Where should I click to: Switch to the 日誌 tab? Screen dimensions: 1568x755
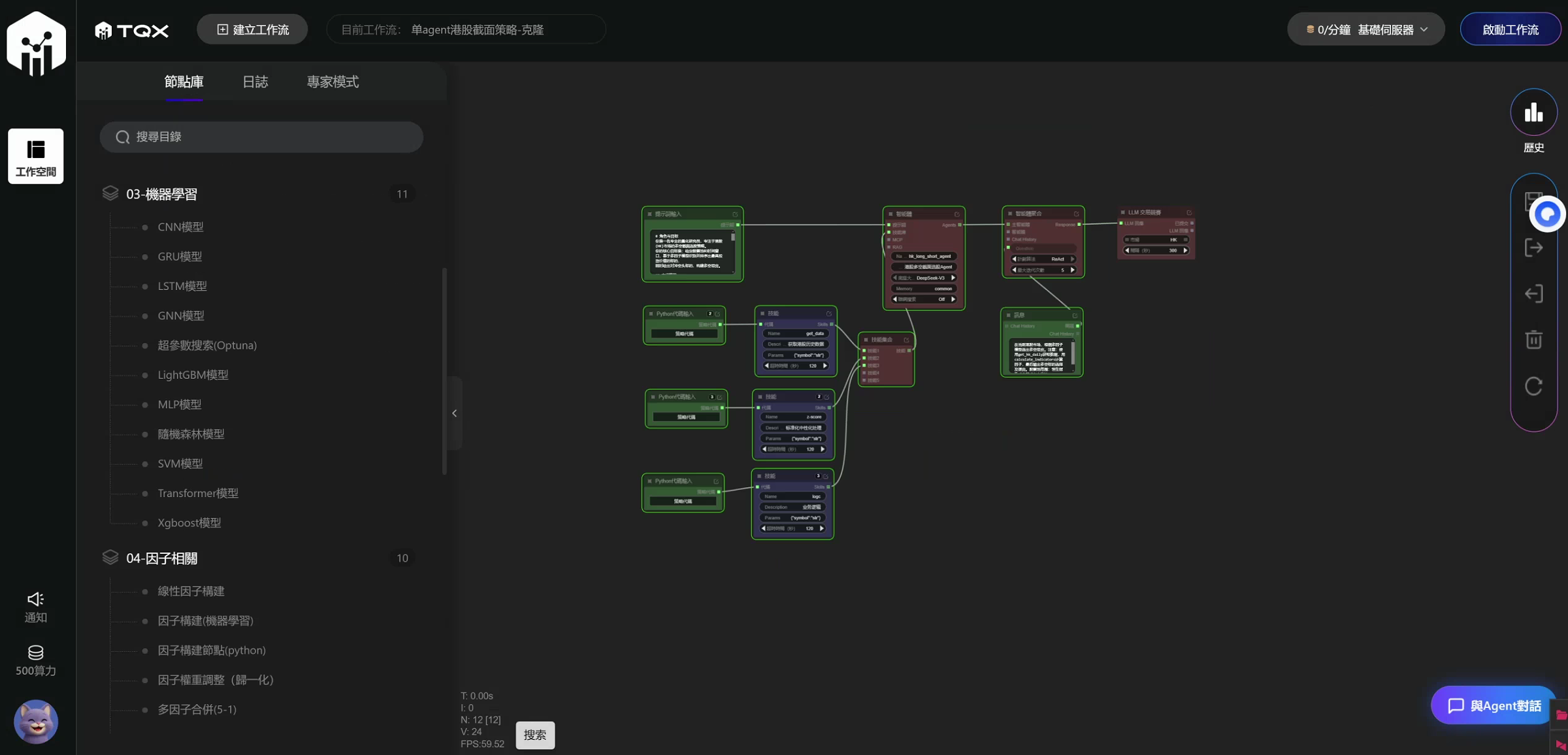[x=255, y=82]
